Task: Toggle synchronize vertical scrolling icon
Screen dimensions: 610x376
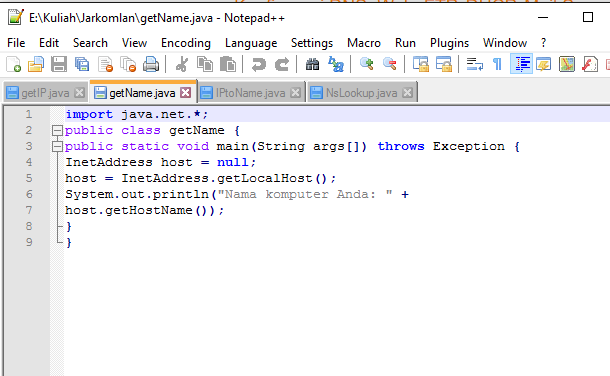Action: (x=421, y=64)
